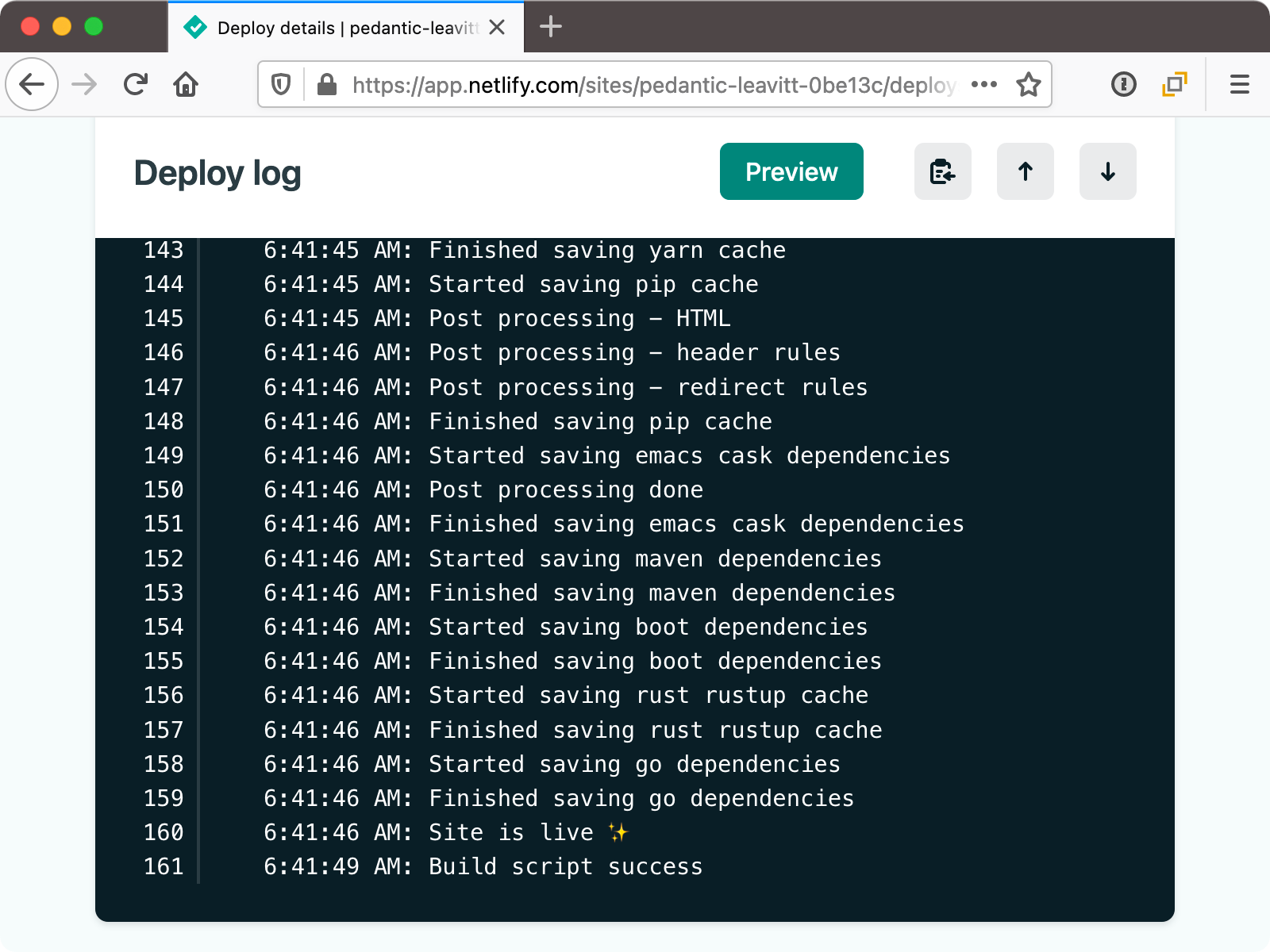Viewport: 1270px width, 952px height.
Task: Open the password manager extension icon
Action: tap(1124, 84)
